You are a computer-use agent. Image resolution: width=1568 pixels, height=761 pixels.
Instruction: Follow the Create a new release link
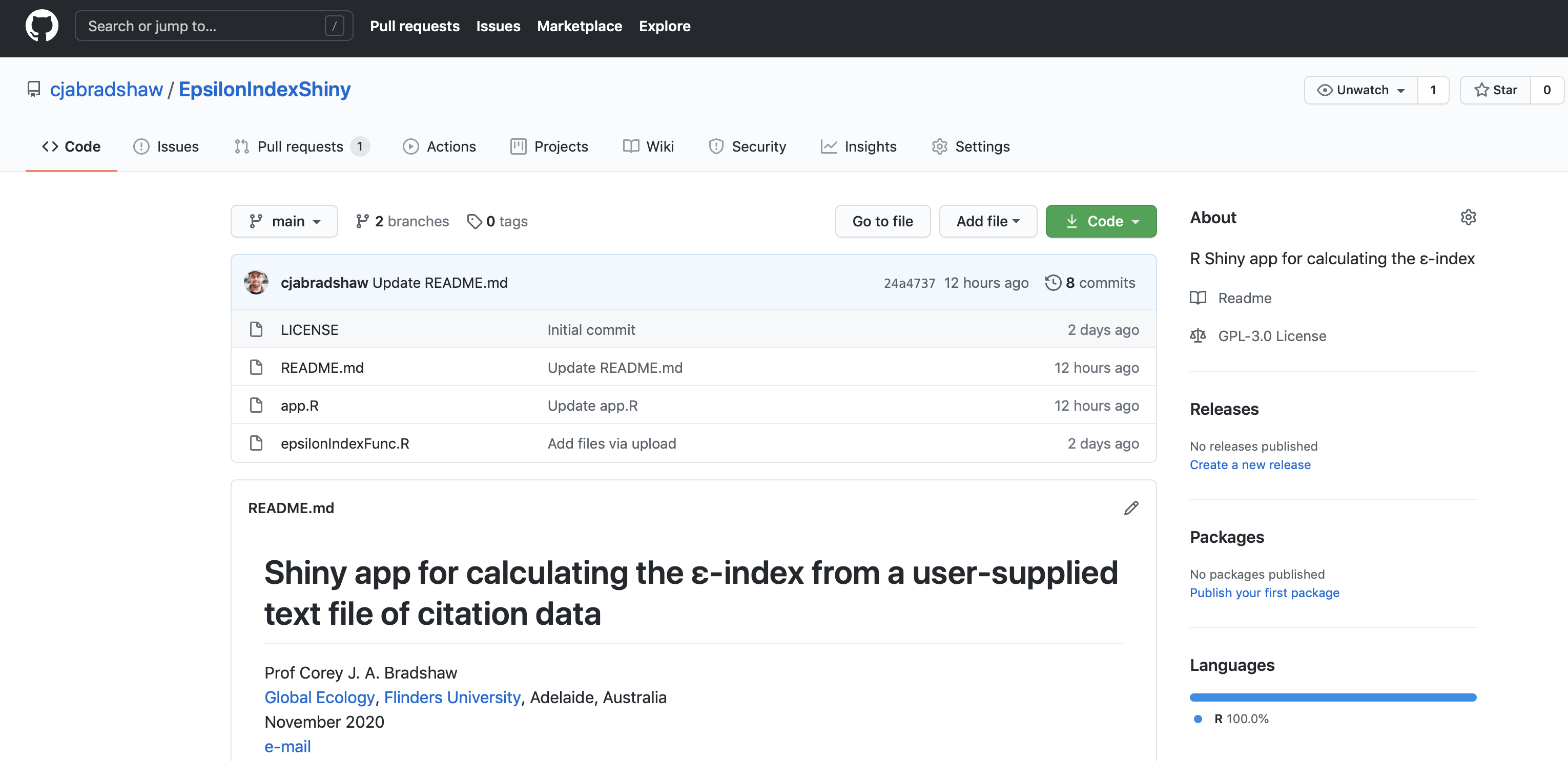pos(1250,465)
